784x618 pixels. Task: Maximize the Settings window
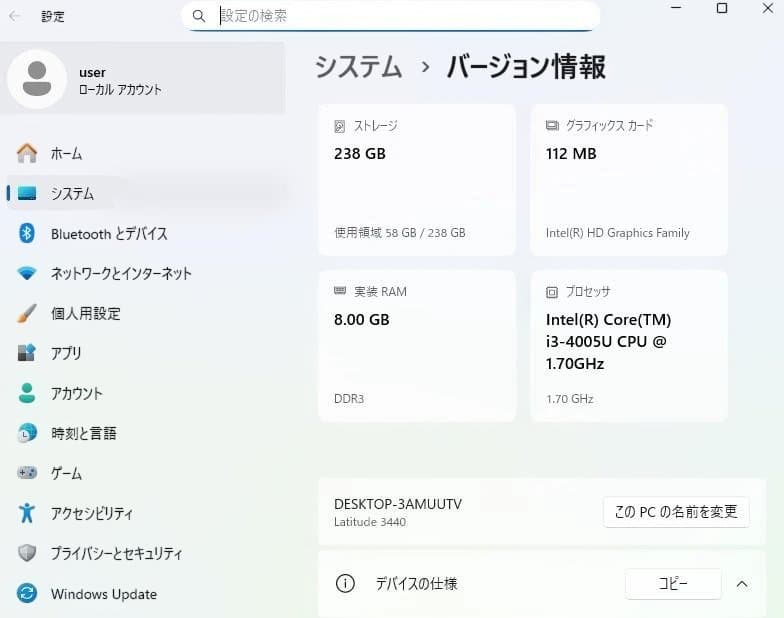click(x=722, y=8)
